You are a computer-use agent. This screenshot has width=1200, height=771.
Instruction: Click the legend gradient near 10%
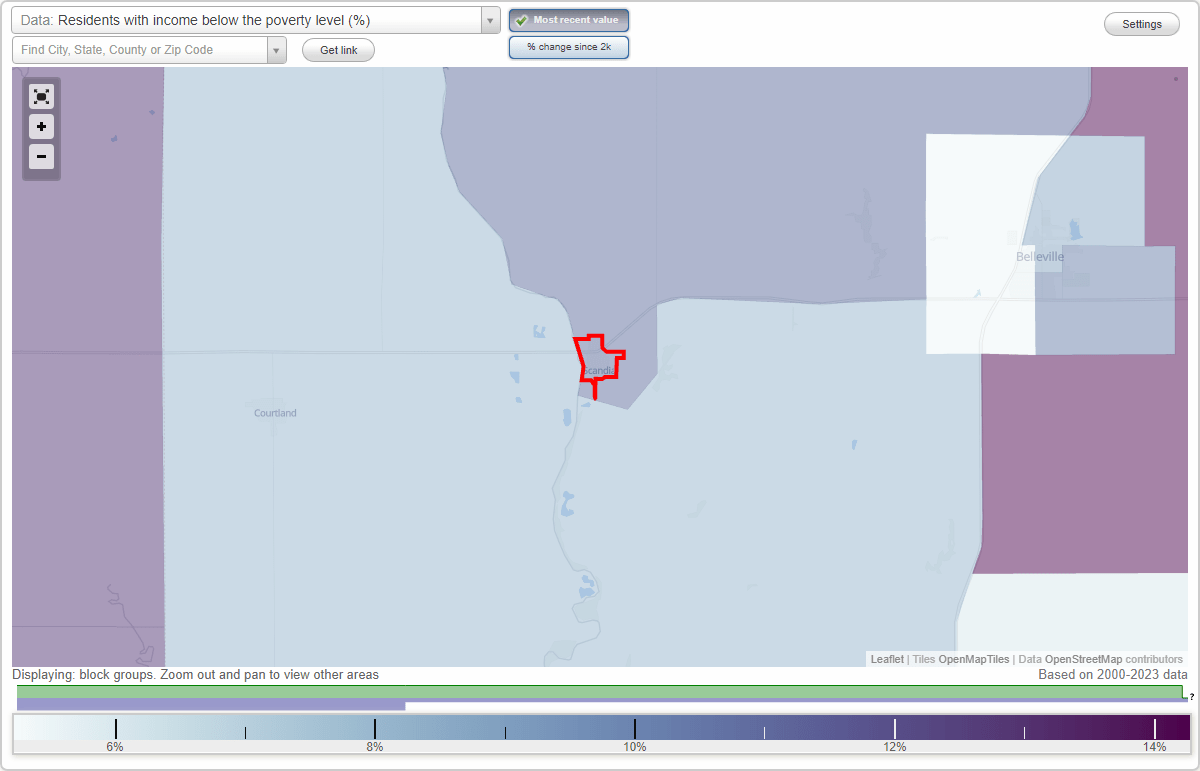[635, 727]
